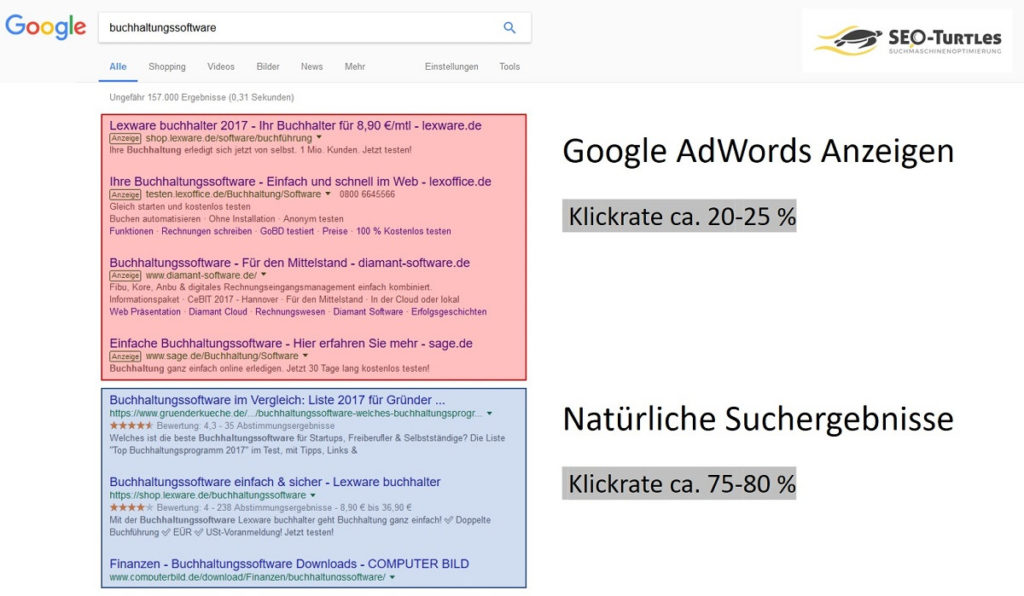Viewport: 1024px width, 596px height.
Task: Expand arrow next to shop.lexware.de/buchhaltungssoftware
Action: [313, 495]
